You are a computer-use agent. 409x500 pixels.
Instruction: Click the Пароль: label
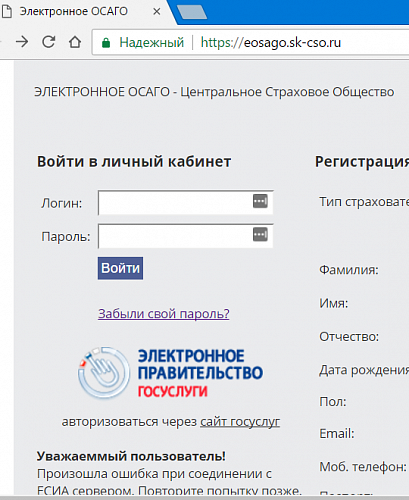click(x=66, y=237)
